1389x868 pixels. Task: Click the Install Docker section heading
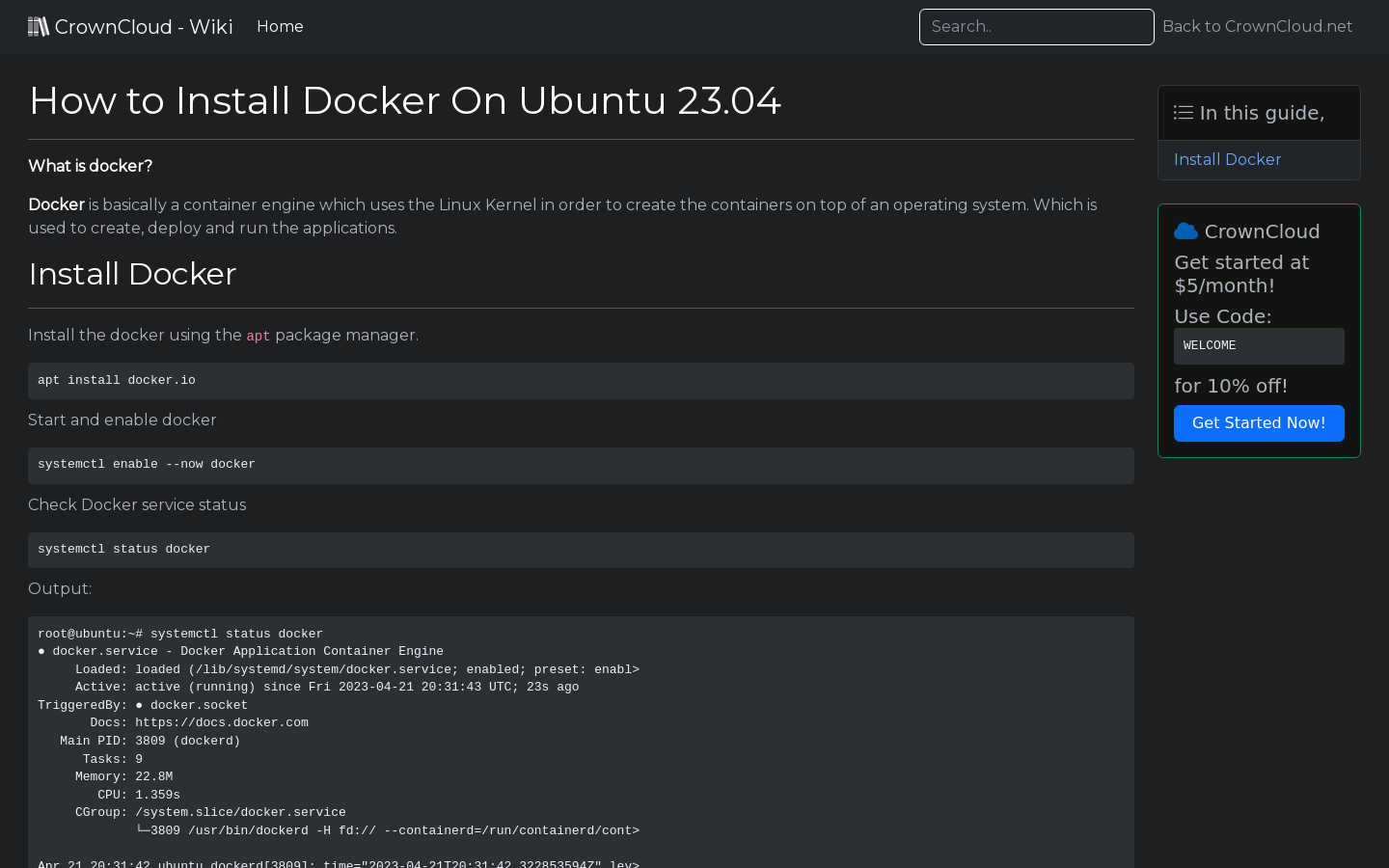click(132, 274)
